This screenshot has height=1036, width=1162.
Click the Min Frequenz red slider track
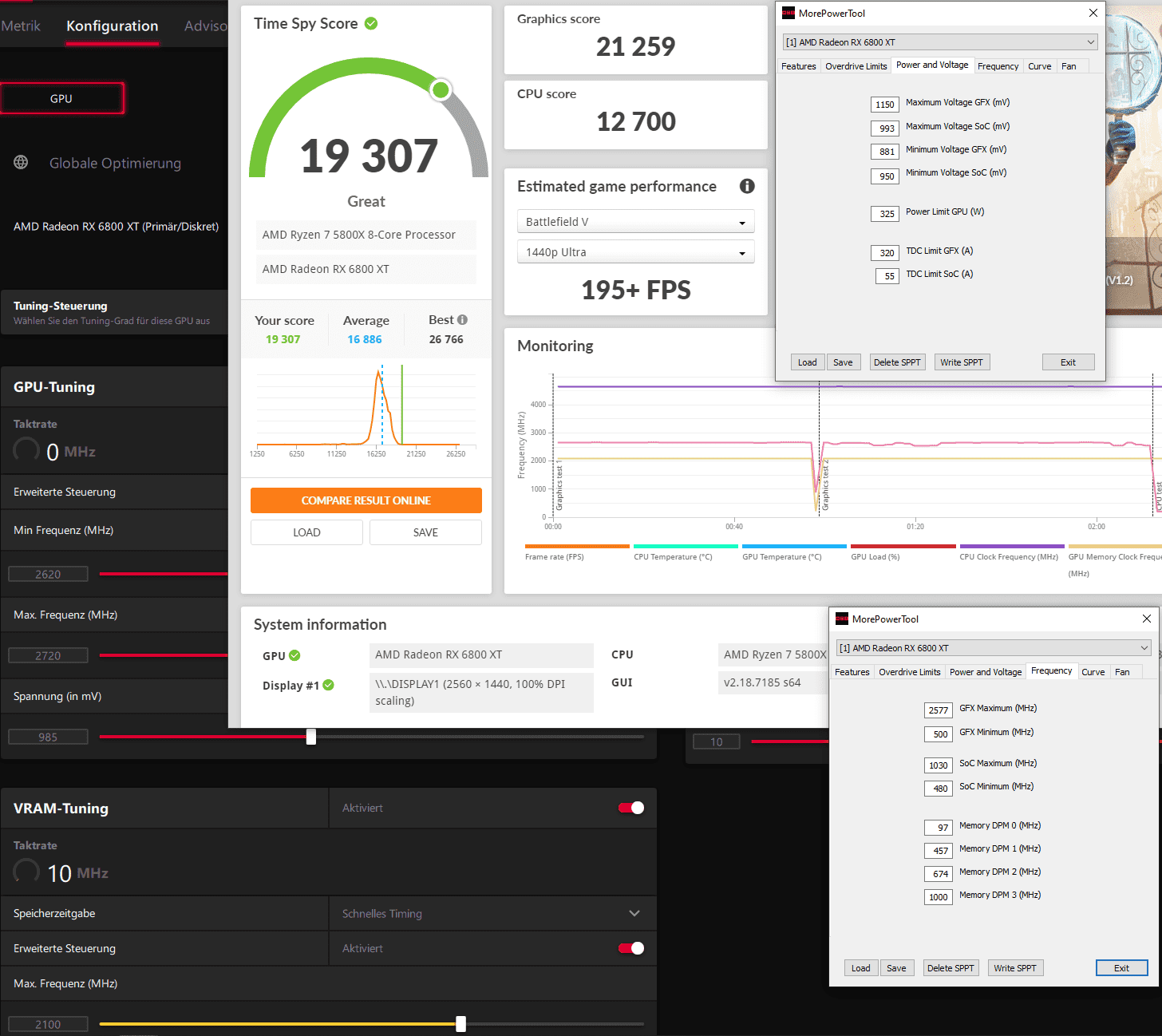point(164,574)
